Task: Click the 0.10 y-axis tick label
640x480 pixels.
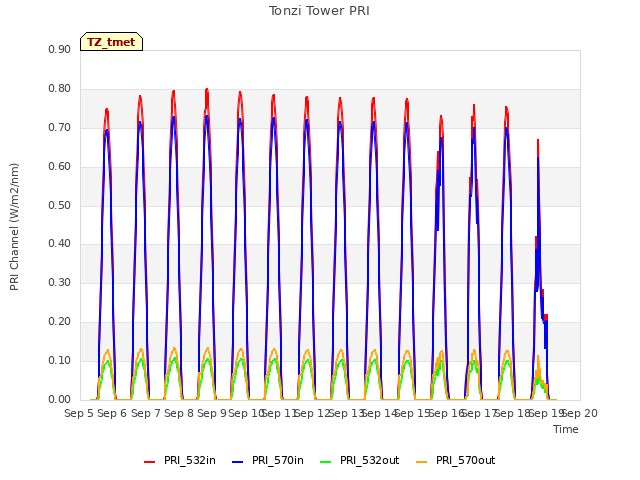Action: point(60,360)
